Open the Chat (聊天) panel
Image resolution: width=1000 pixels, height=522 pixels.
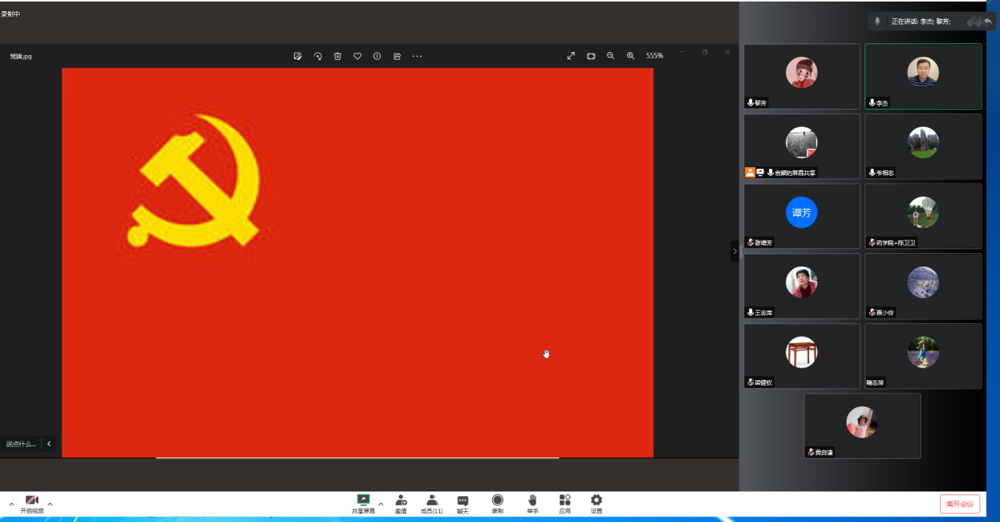tap(463, 501)
